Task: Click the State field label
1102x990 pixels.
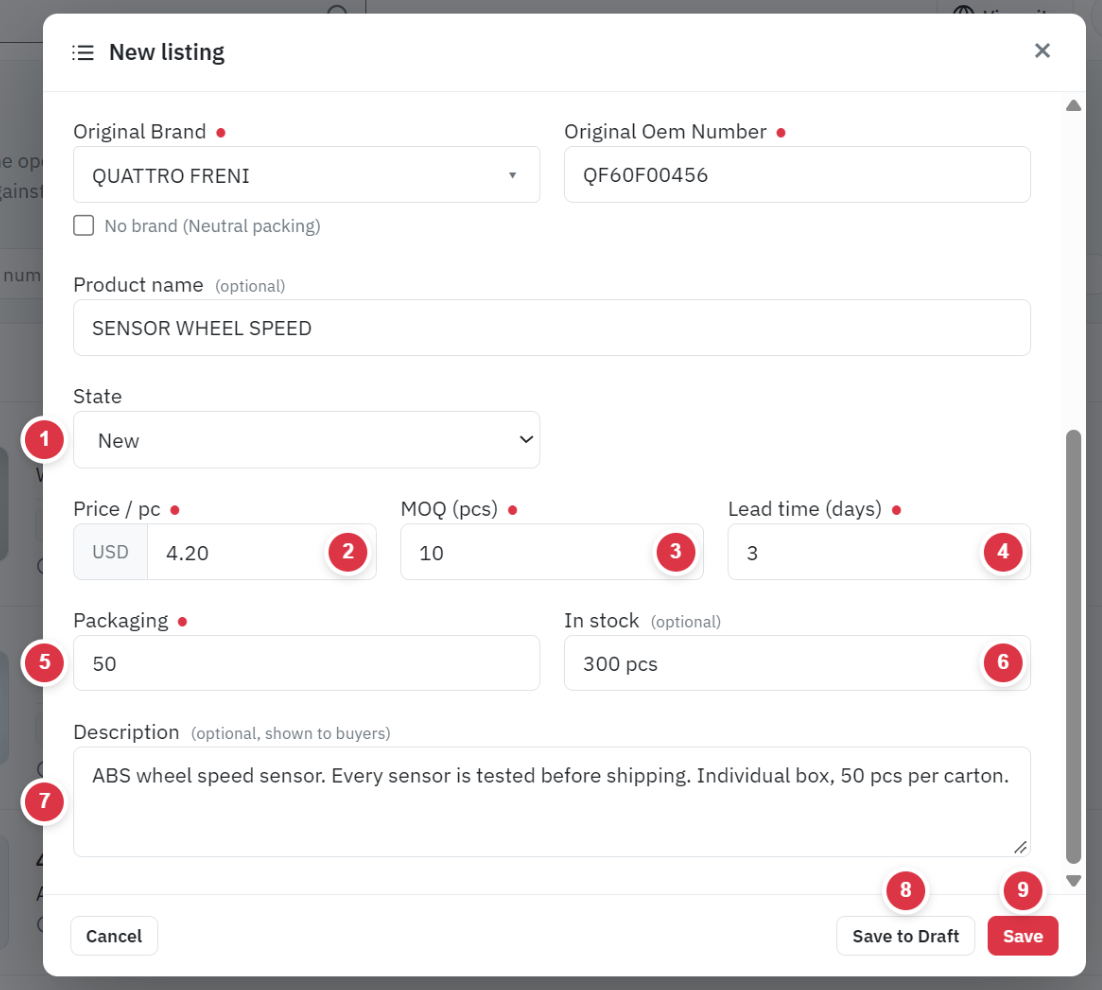Action: click(x=98, y=396)
